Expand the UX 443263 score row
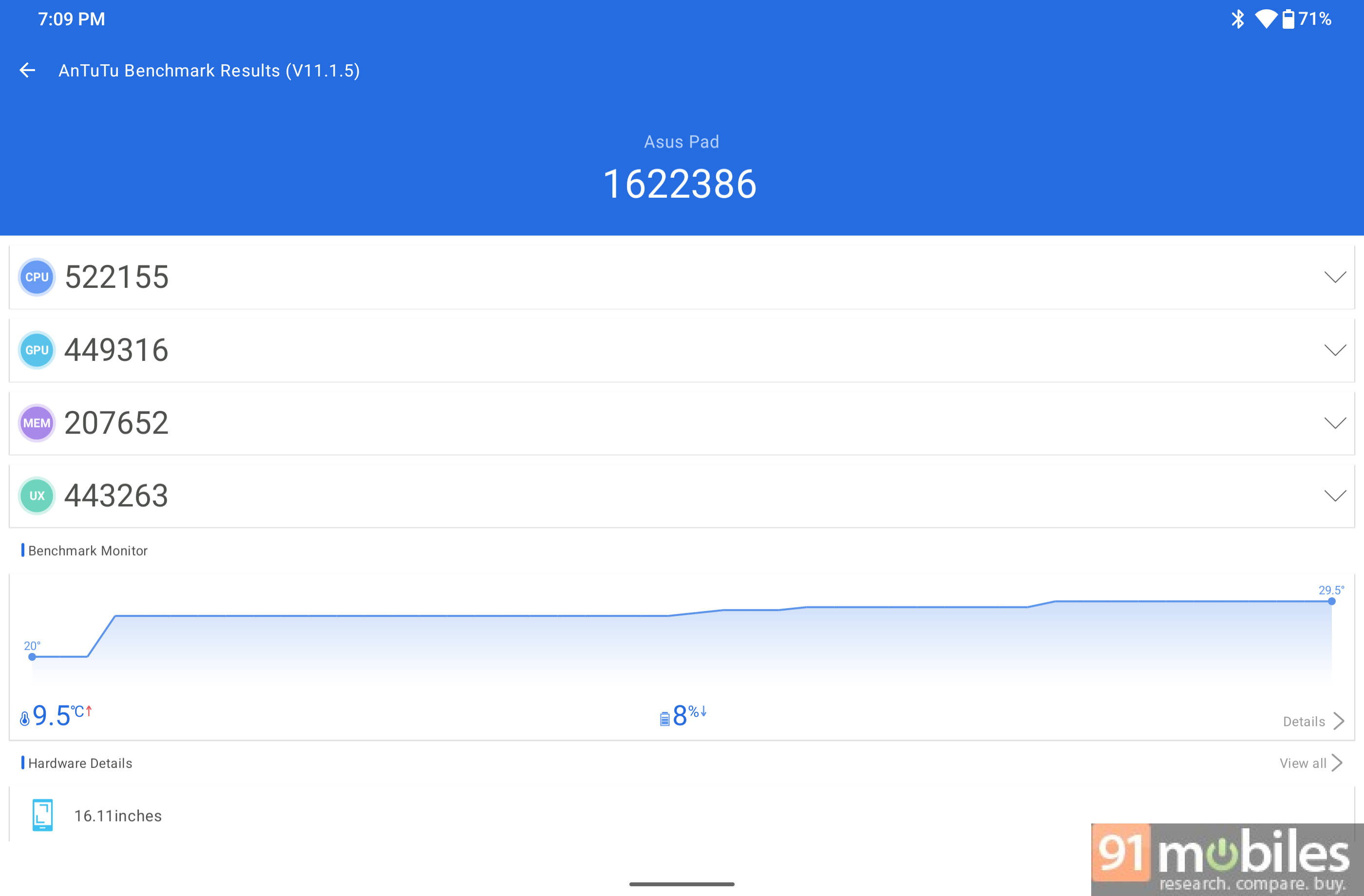Image resolution: width=1364 pixels, height=896 pixels. click(682, 496)
